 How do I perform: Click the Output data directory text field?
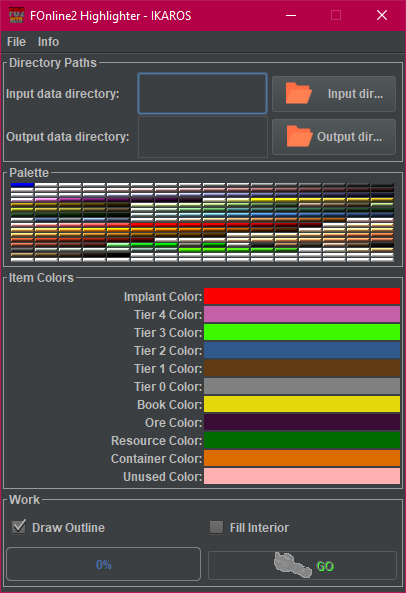pos(203,137)
